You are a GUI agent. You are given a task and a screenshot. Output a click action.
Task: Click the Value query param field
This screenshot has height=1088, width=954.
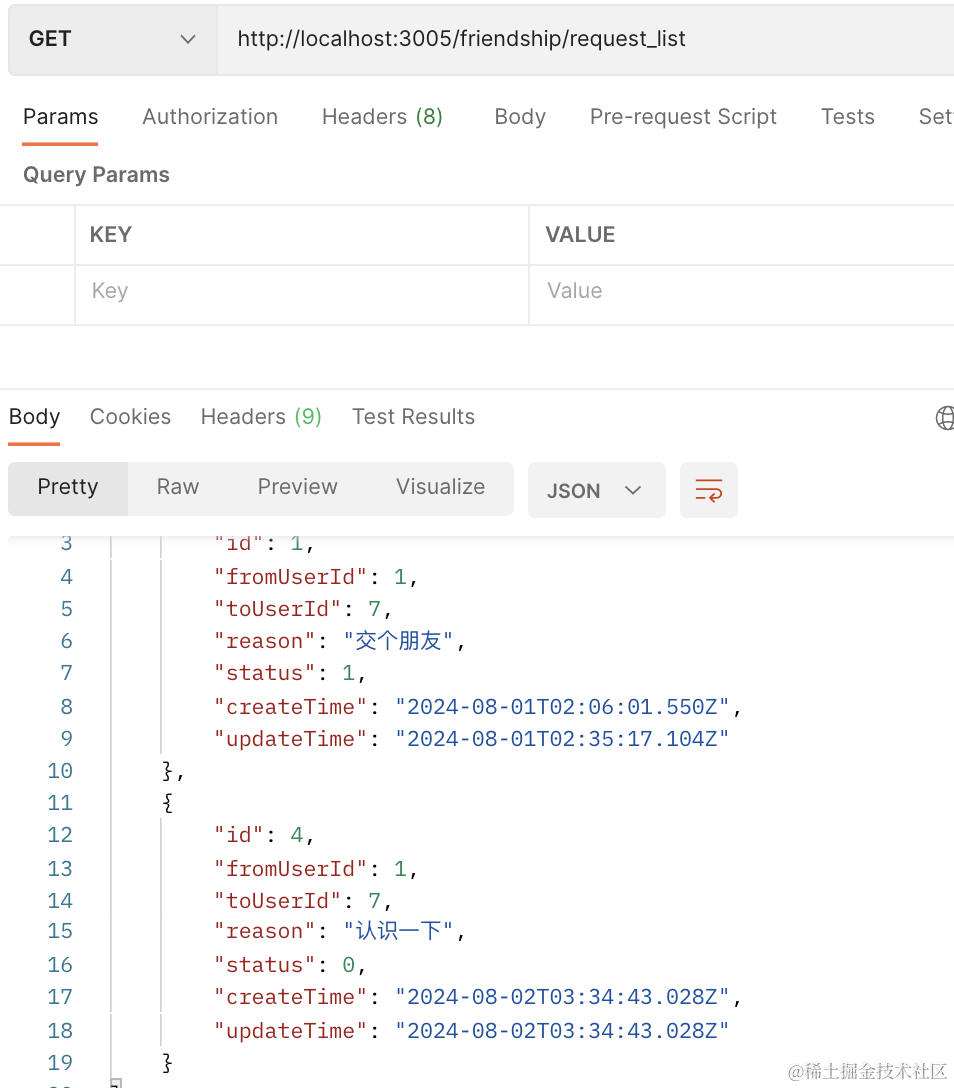(x=740, y=291)
